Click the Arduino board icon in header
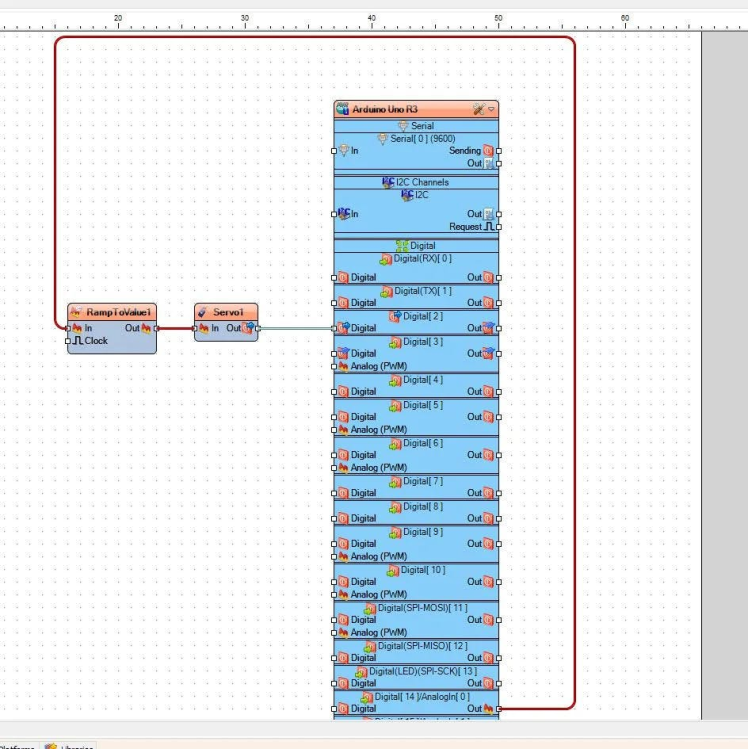The height and width of the screenshot is (749, 748). click(x=342, y=109)
